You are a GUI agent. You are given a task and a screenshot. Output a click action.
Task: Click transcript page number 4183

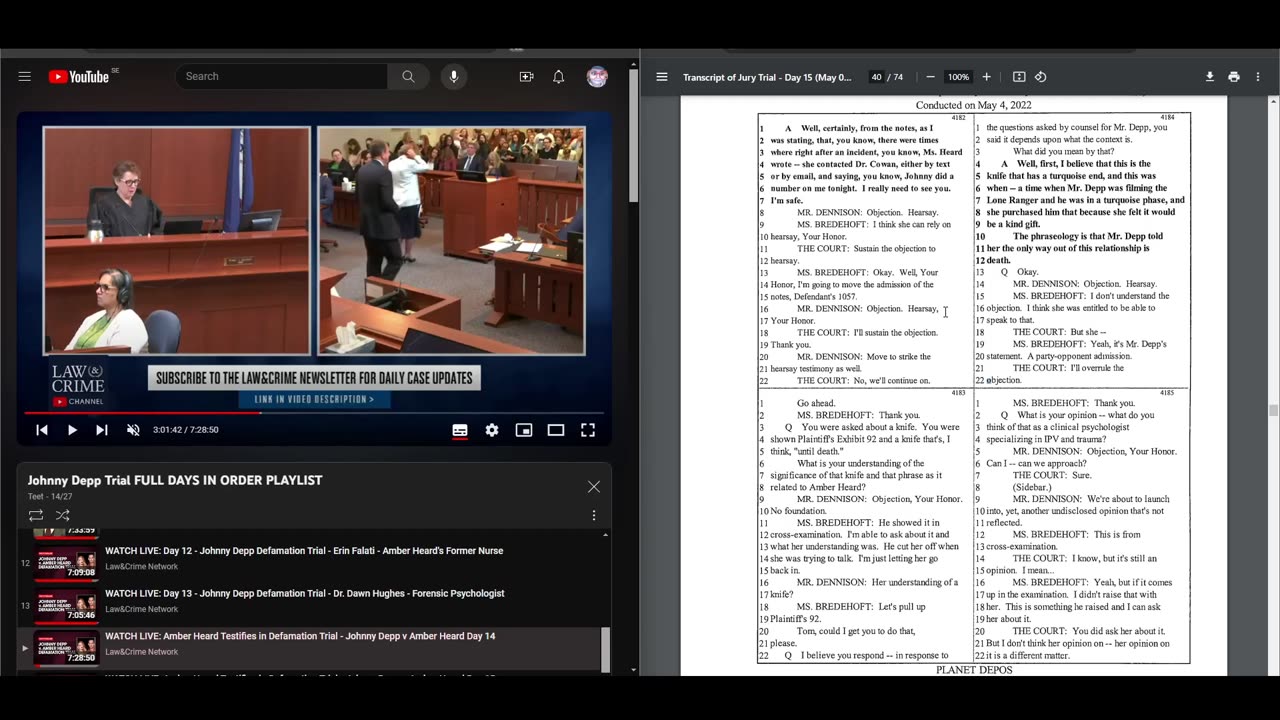pos(959,393)
